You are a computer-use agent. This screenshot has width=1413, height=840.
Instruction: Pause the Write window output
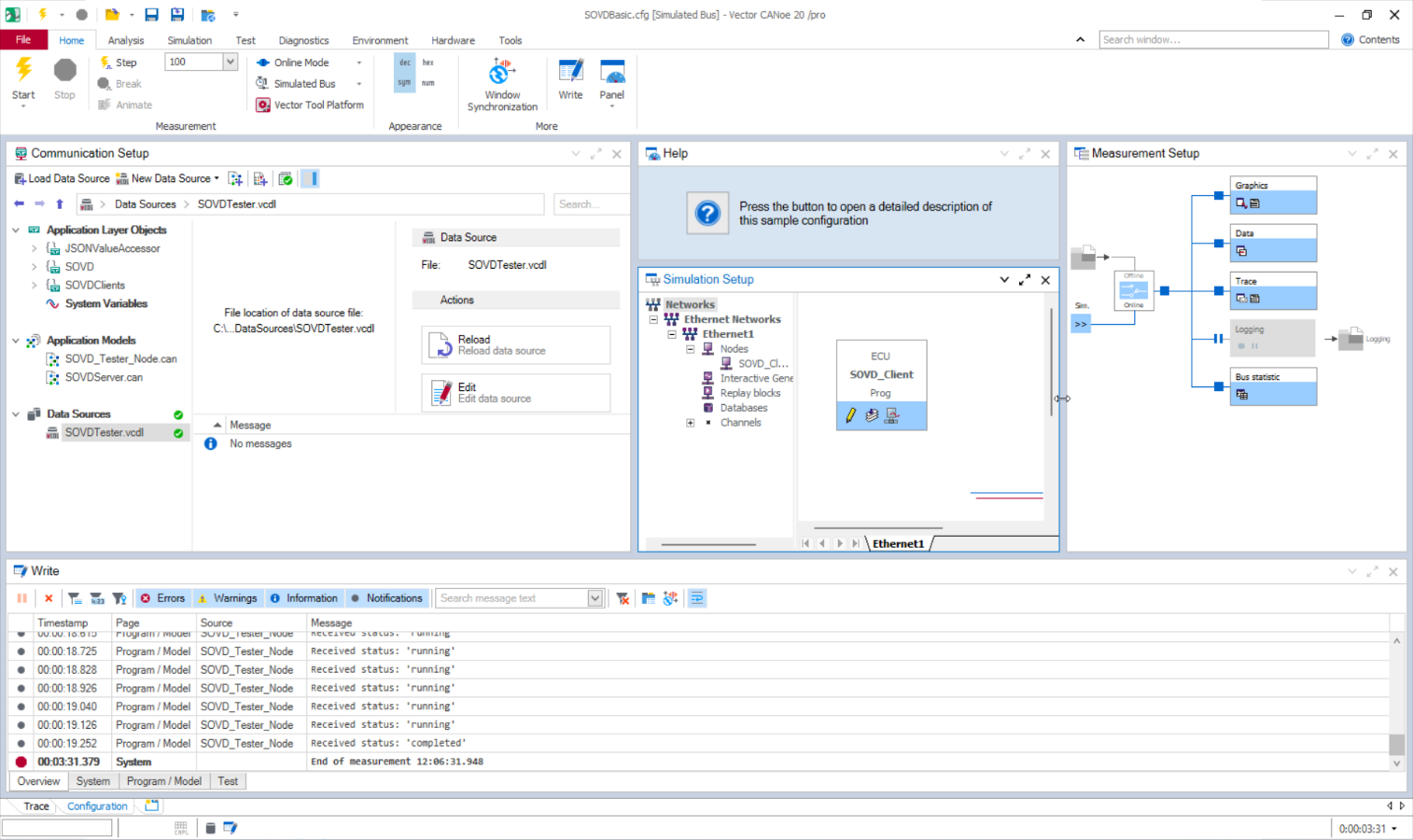[22, 598]
